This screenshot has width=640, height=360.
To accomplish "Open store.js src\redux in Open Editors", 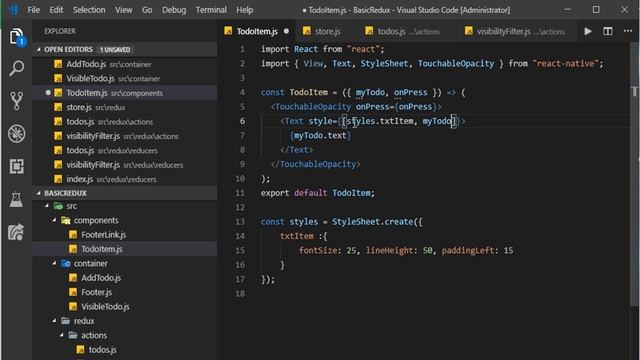I will 124,107.
